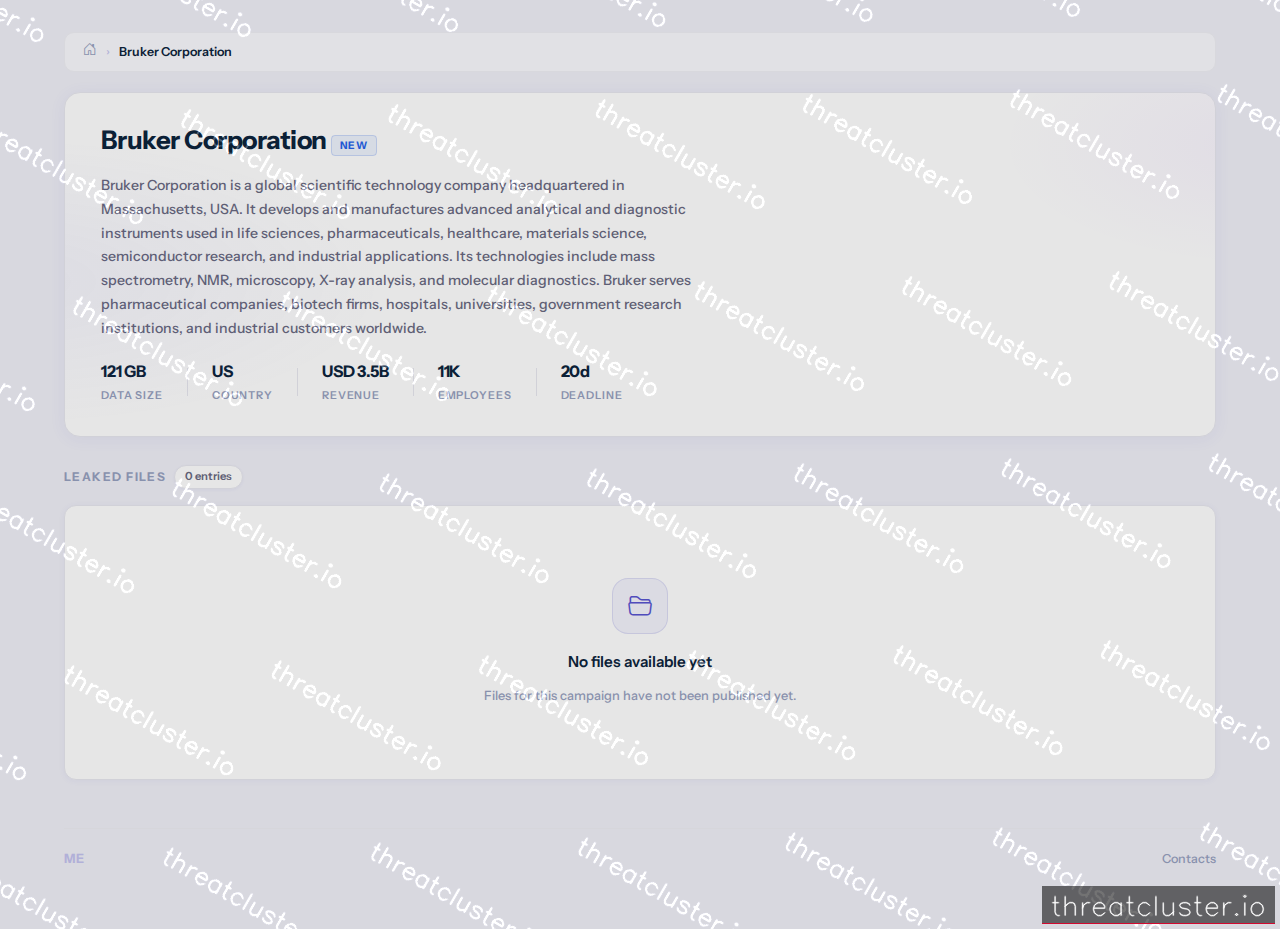Click the files not published notice text
The width and height of the screenshot is (1280, 929).
click(x=640, y=696)
